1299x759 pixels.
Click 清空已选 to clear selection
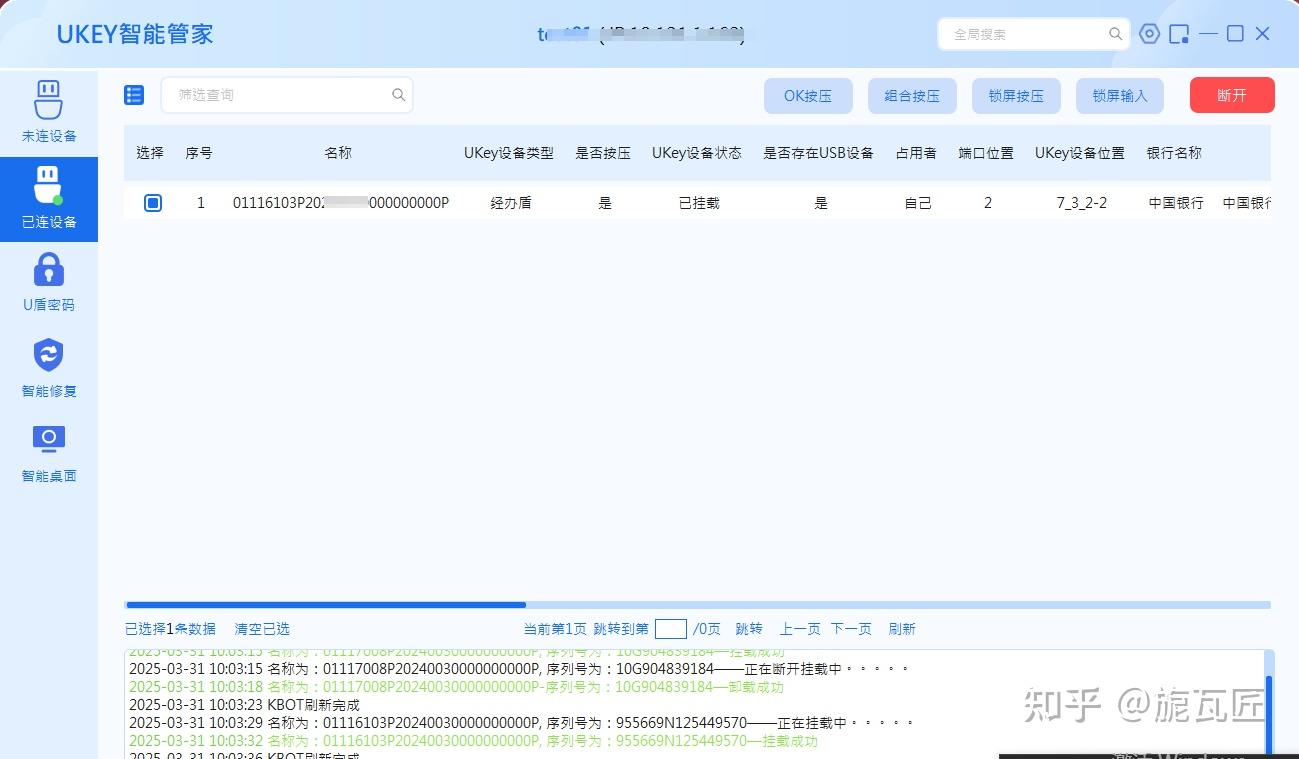(x=261, y=628)
